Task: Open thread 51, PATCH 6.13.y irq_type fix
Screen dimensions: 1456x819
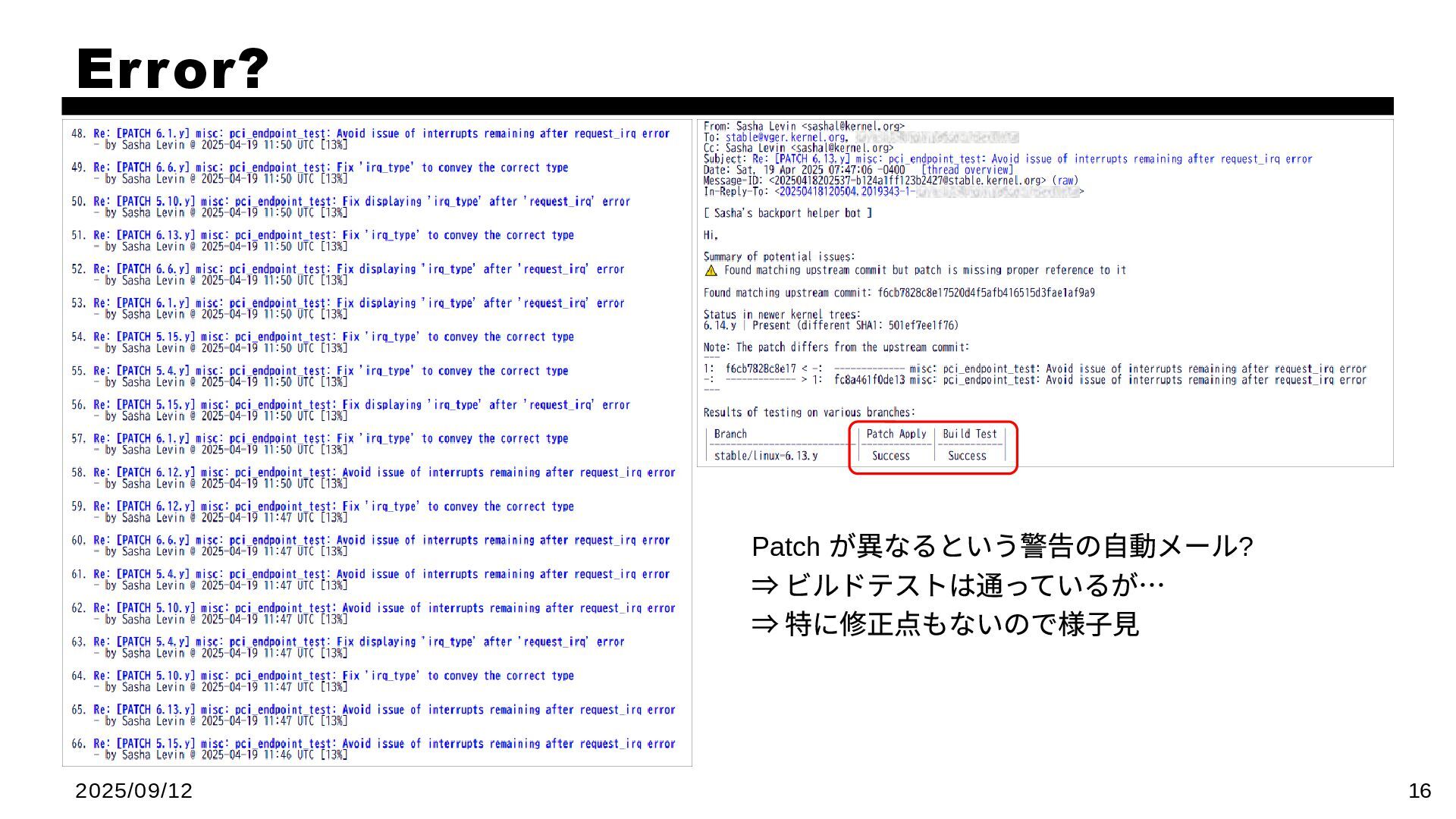Action: click(x=334, y=235)
